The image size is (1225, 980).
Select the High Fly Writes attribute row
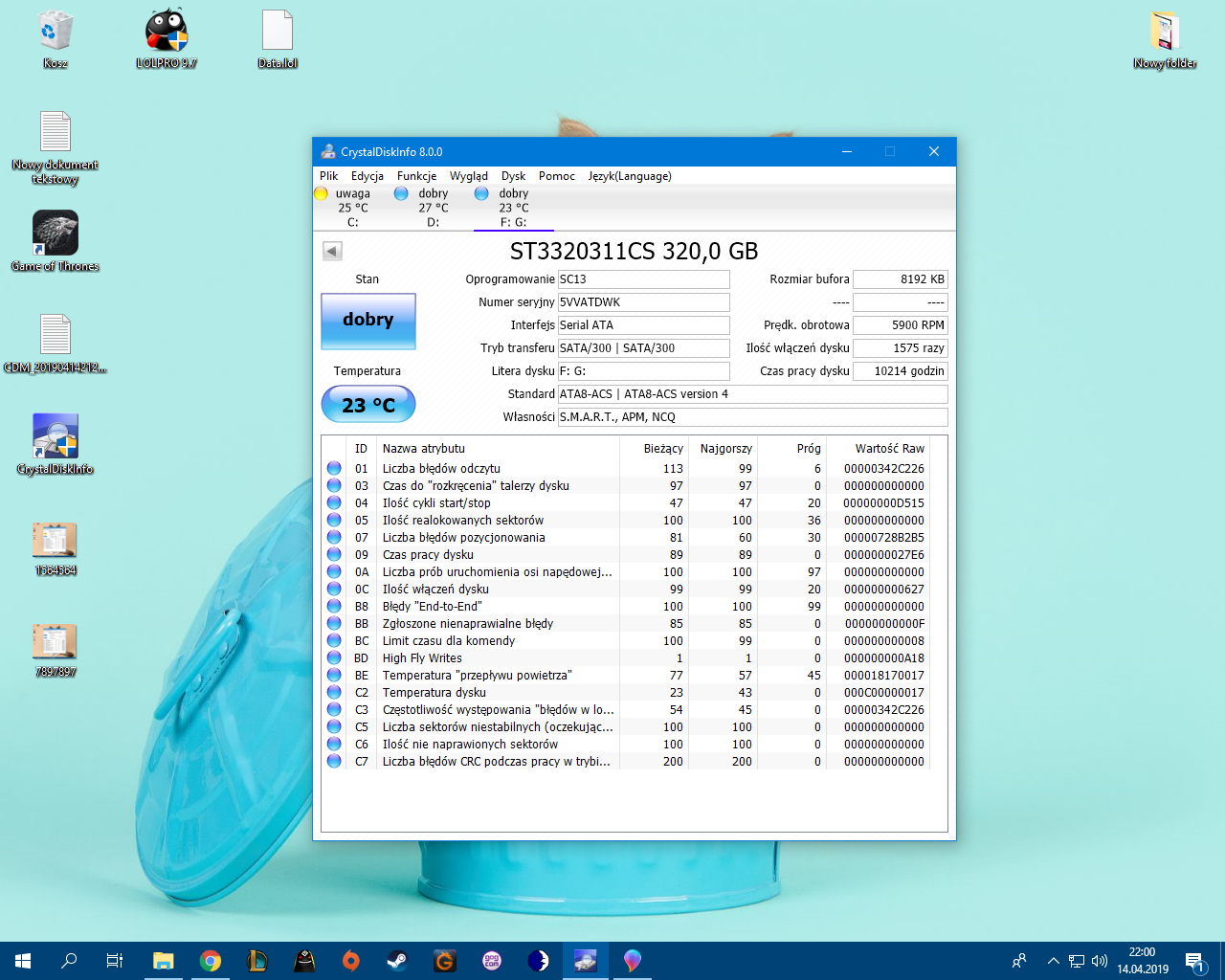[x=626, y=658]
